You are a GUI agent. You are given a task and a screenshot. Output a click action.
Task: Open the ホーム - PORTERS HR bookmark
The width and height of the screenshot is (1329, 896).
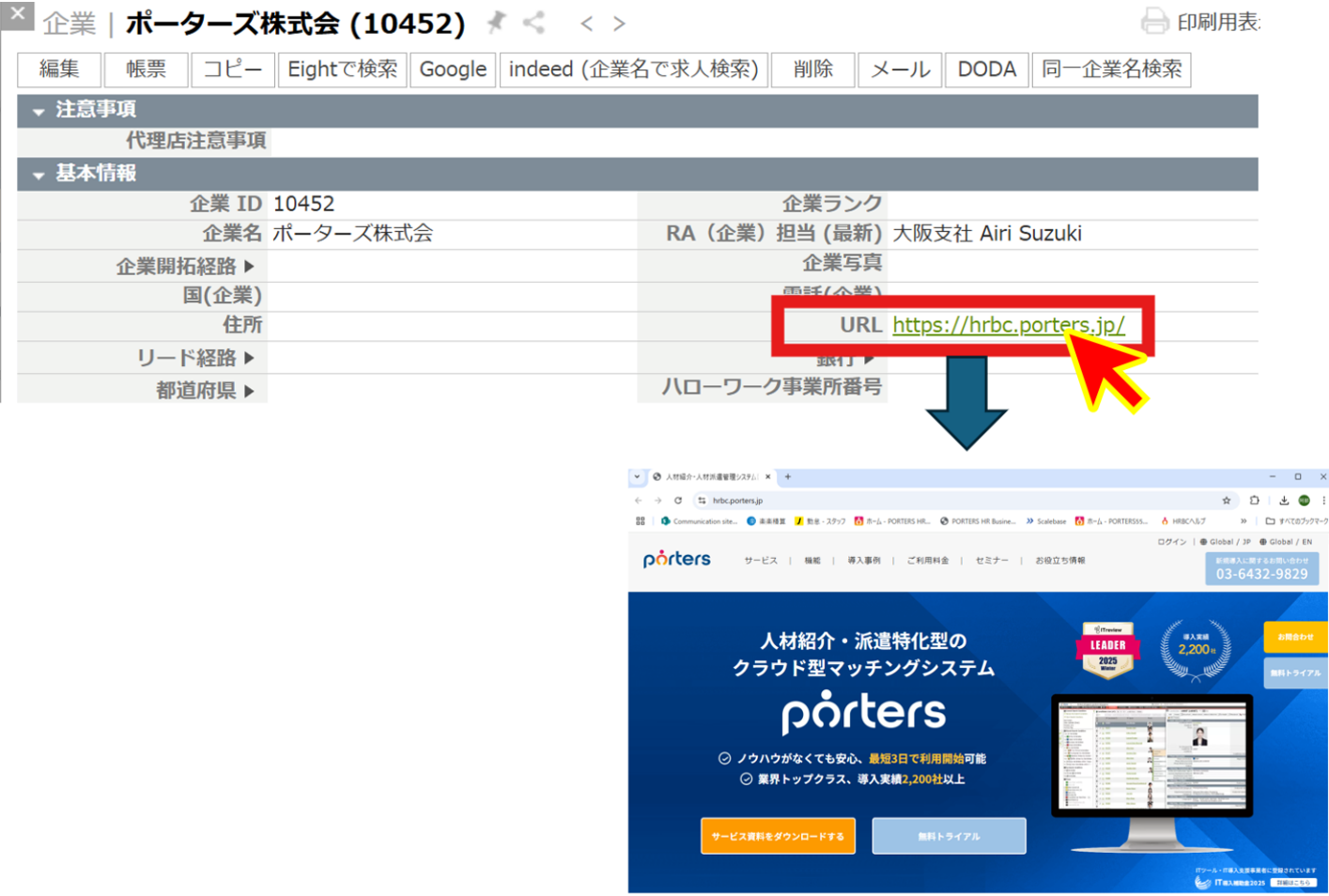coord(891,521)
